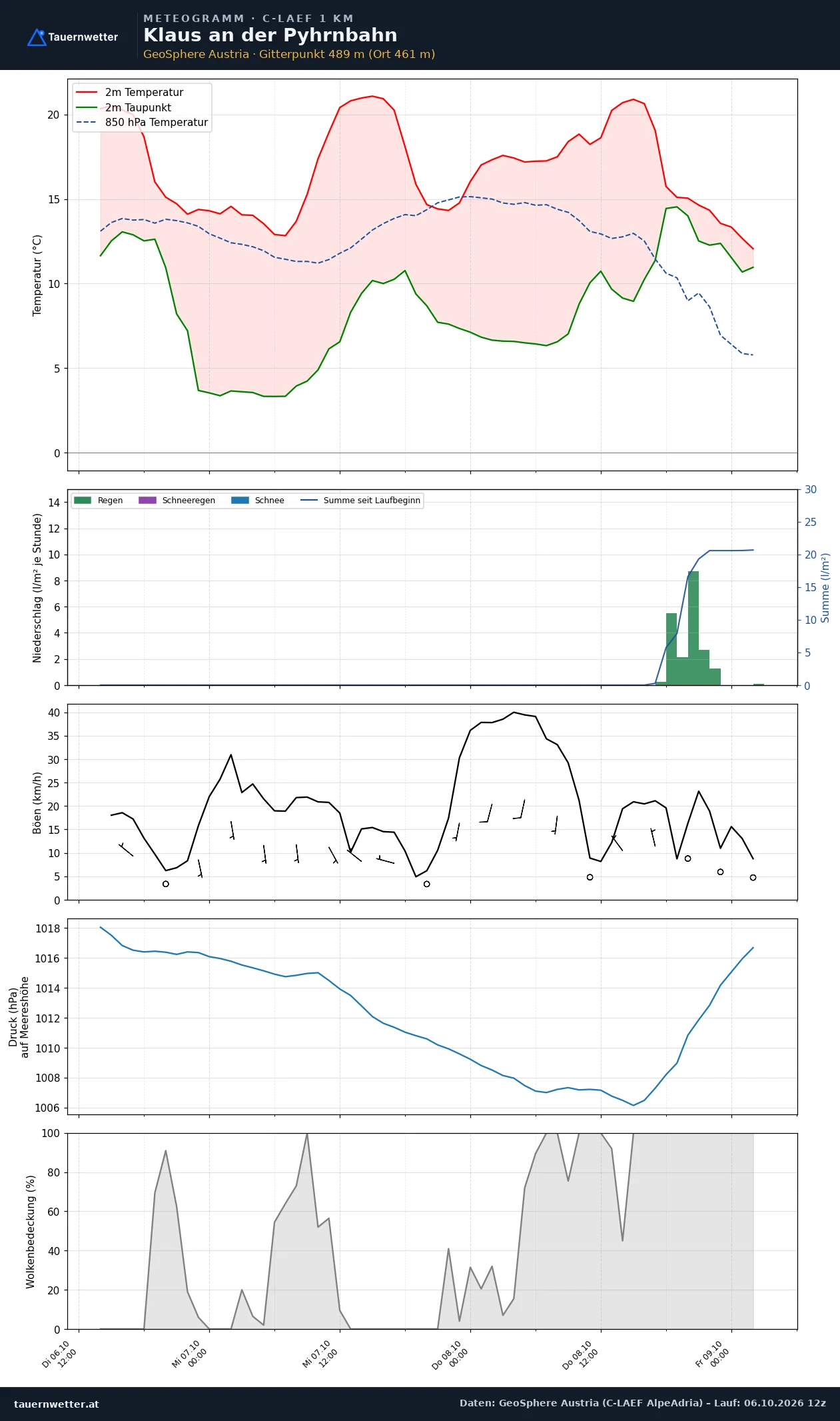Click the 'Do 08.10 00:00' time tick label
The height and width of the screenshot is (1421, 840).
[450, 1355]
